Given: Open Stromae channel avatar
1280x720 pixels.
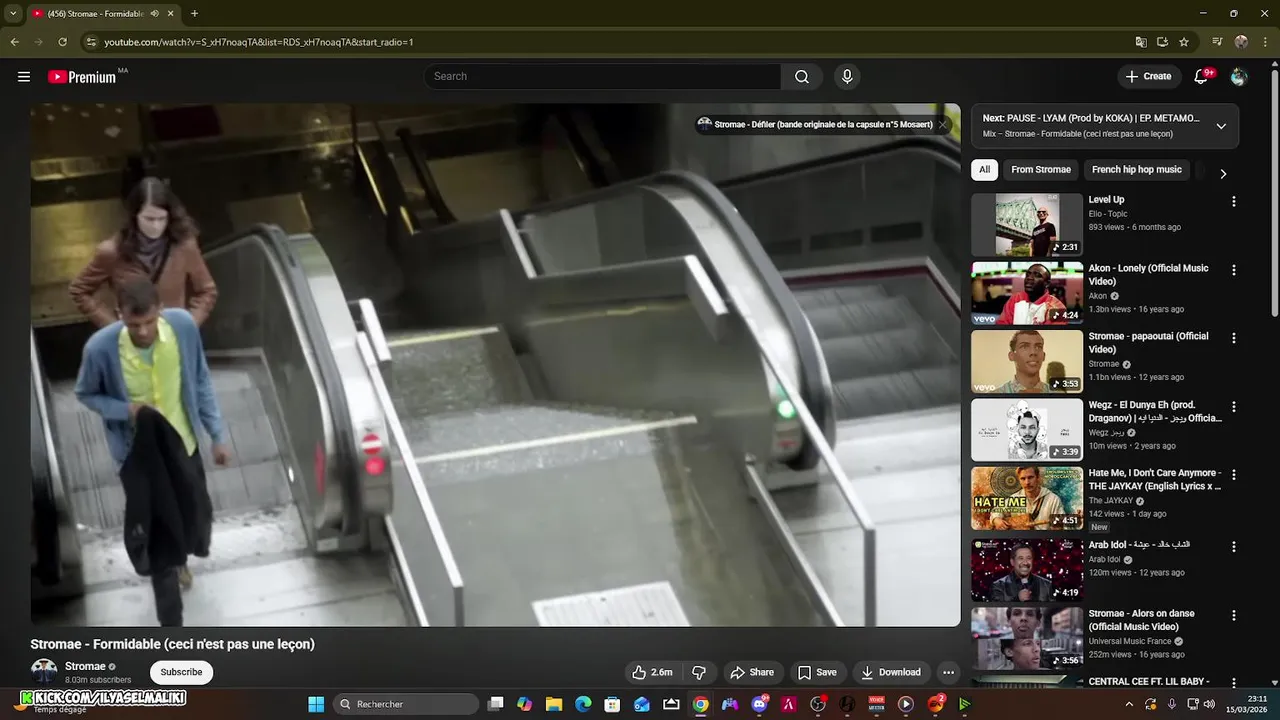Looking at the screenshot, I should [44, 672].
